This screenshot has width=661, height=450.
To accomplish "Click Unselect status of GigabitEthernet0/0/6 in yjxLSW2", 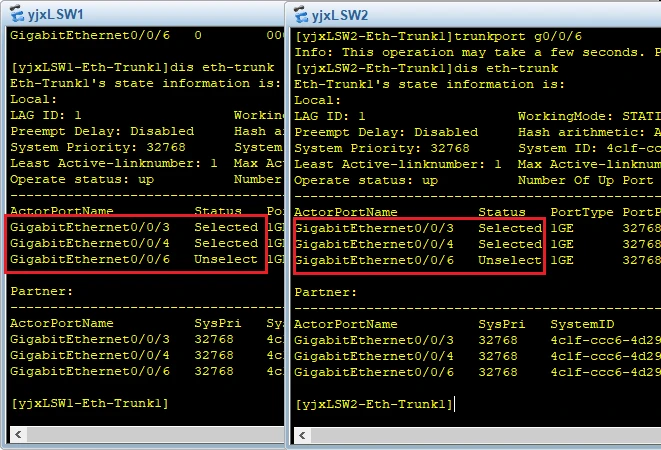I will (x=509, y=260).
